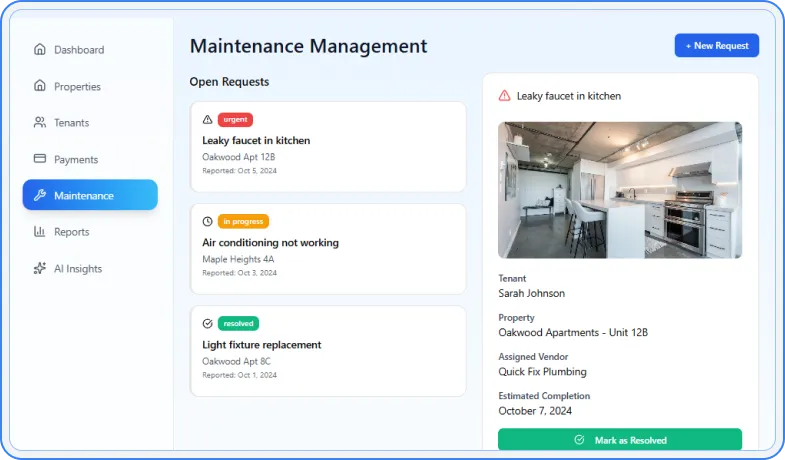Select the in progress orange badge
This screenshot has width=785, height=460.
243,222
